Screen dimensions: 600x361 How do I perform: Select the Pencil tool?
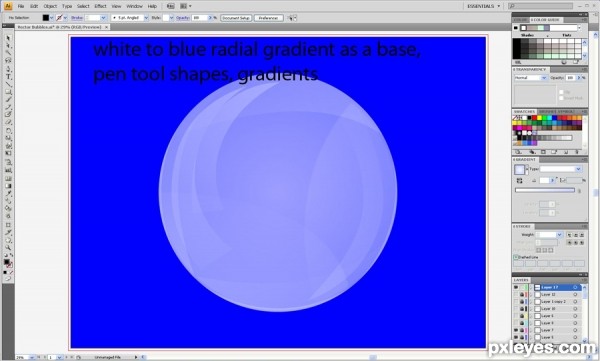[8, 107]
